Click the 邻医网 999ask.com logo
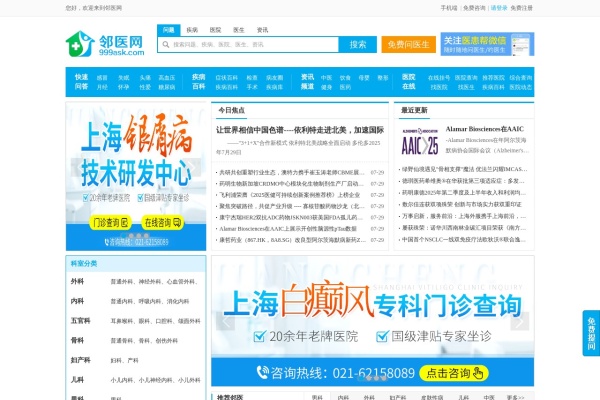This screenshot has height=400, width=600. [x=105, y=44]
